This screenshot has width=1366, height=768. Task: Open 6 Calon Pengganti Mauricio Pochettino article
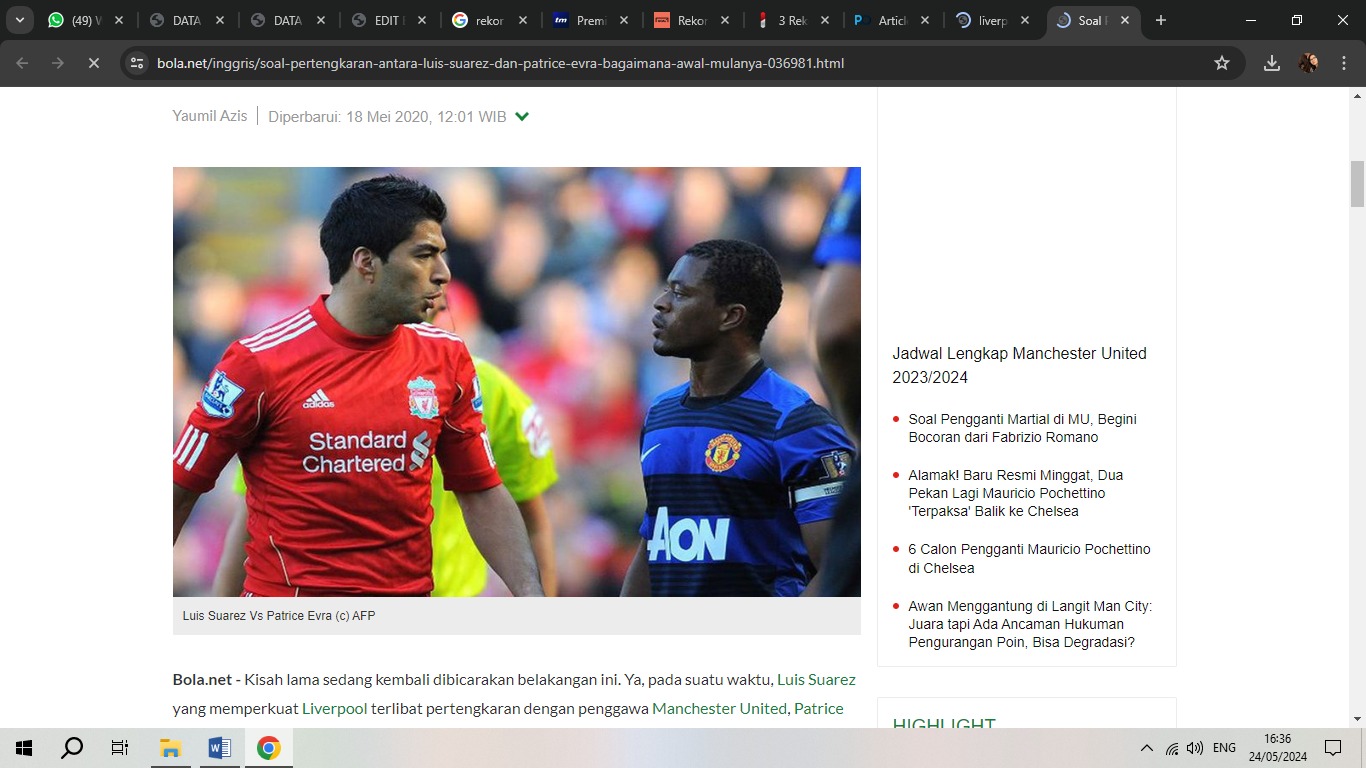tap(1029, 559)
